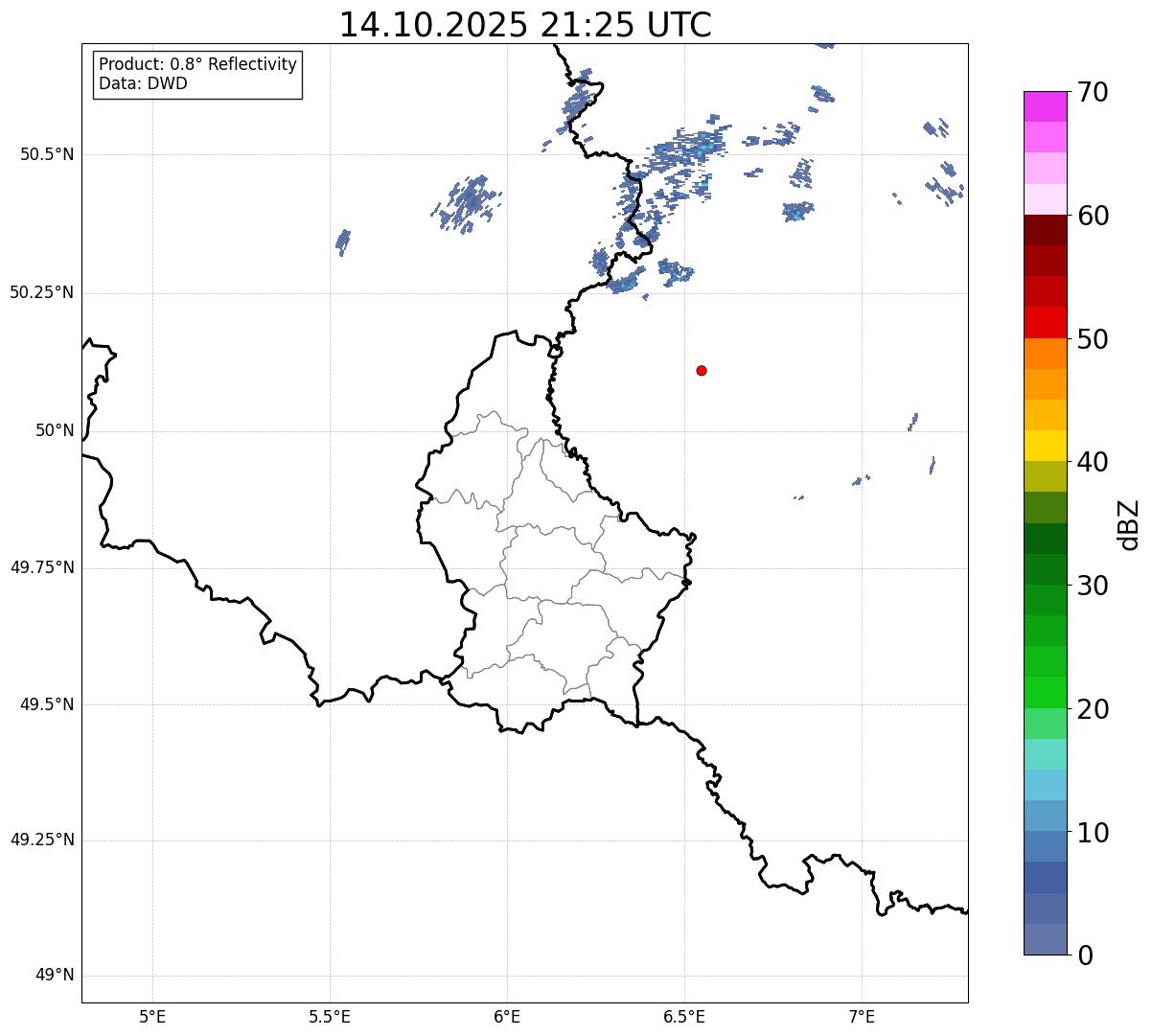Click the latitude label 50°N
Viewport: 1152px width, 1036px height.
55,430
